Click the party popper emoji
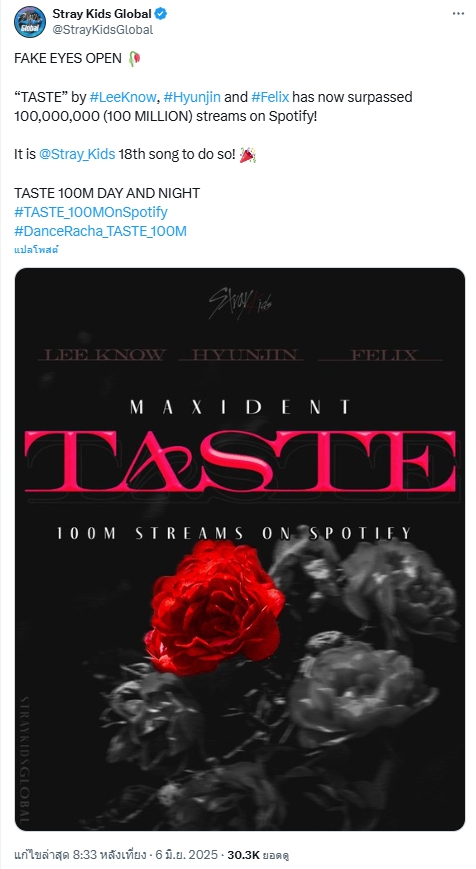Image resolution: width=476 pixels, height=869 pixels. point(248,155)
